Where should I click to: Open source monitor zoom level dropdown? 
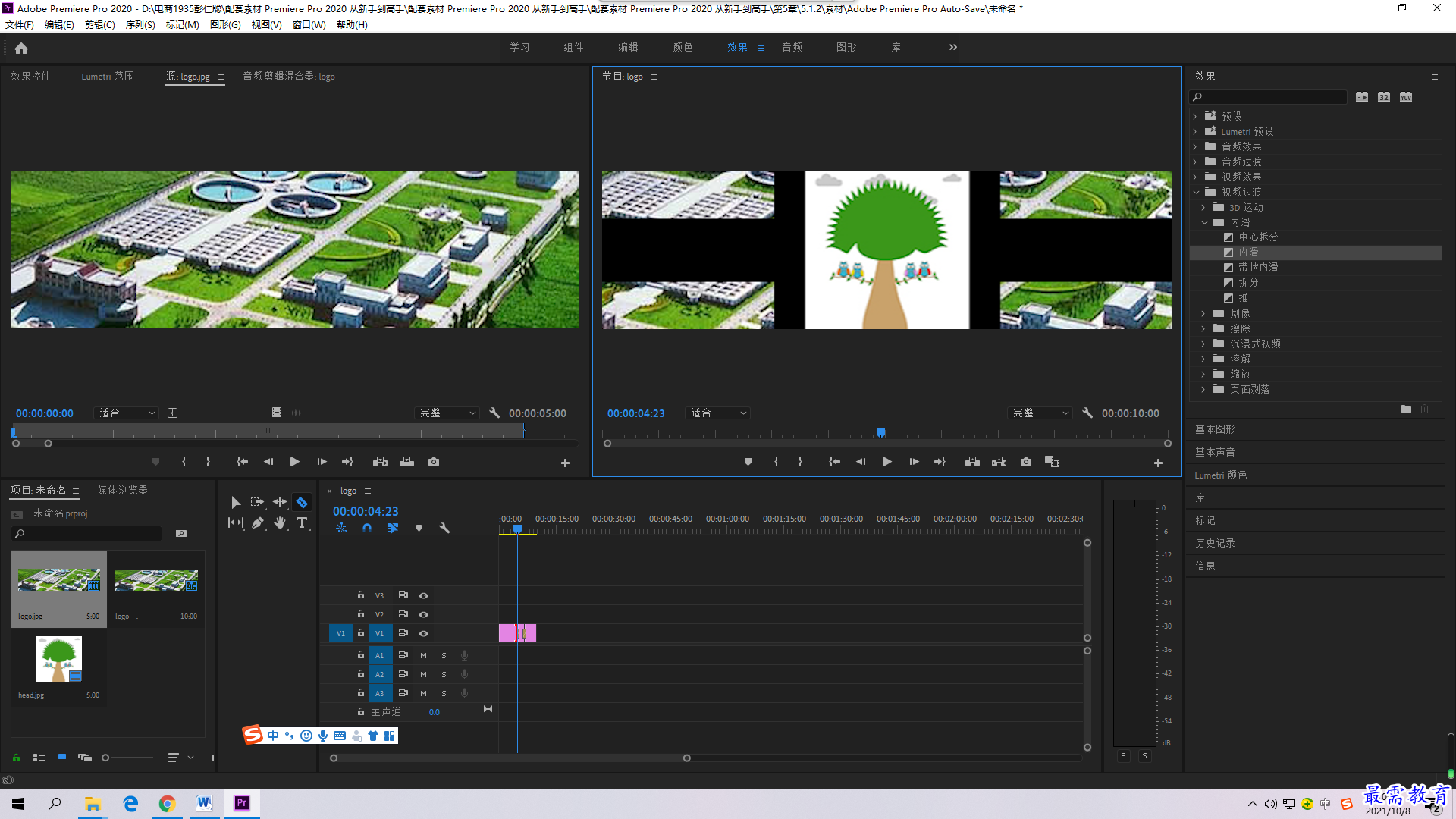tap(126, 413)
